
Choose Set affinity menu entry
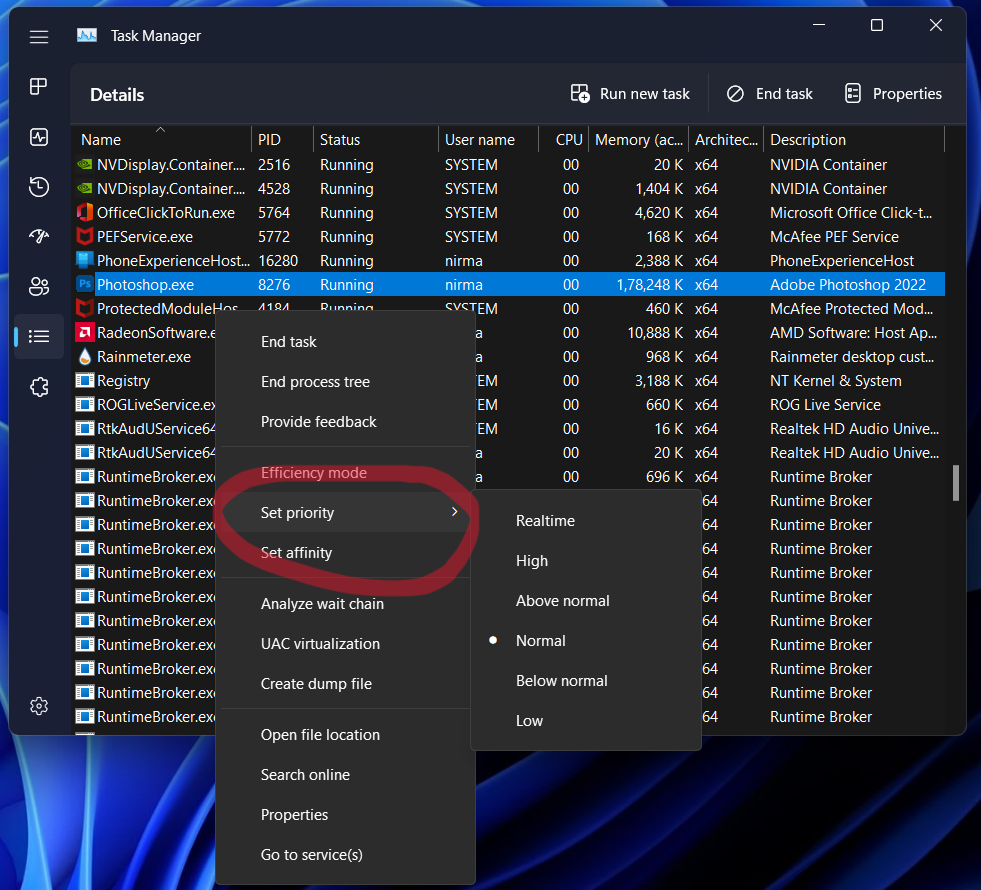point(345,552)
